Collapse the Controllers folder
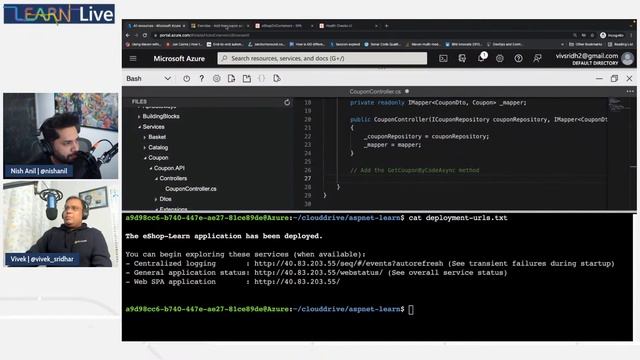The height and width of the screenshot is (360, 640). coord(156,178)
